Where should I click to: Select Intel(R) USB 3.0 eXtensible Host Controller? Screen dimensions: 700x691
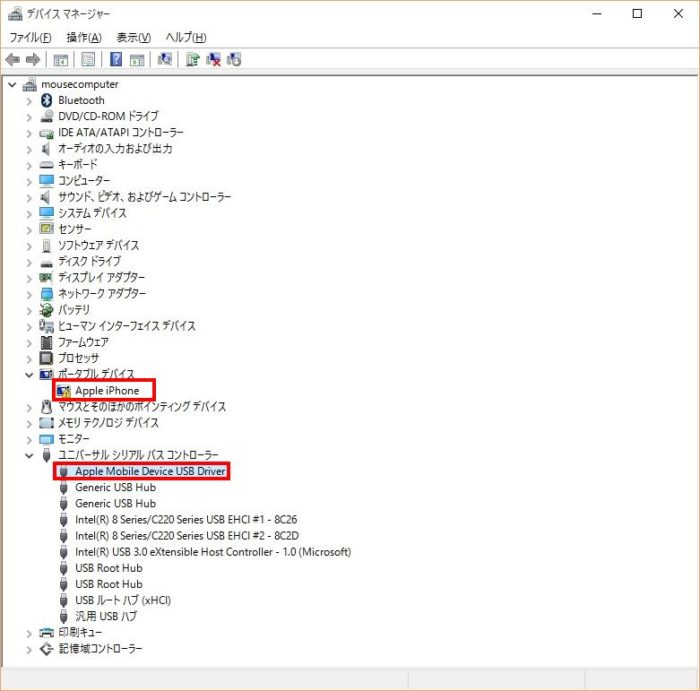point(213,552)
